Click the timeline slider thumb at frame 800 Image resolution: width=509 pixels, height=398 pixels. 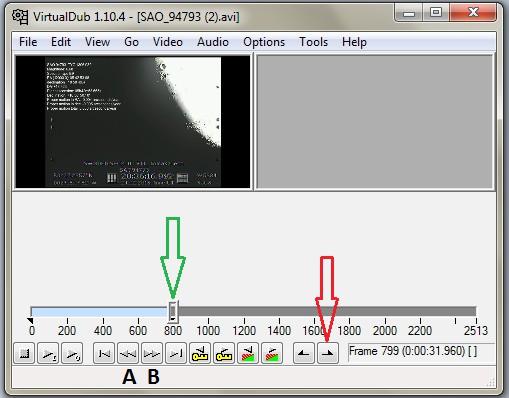click(173, 311)
